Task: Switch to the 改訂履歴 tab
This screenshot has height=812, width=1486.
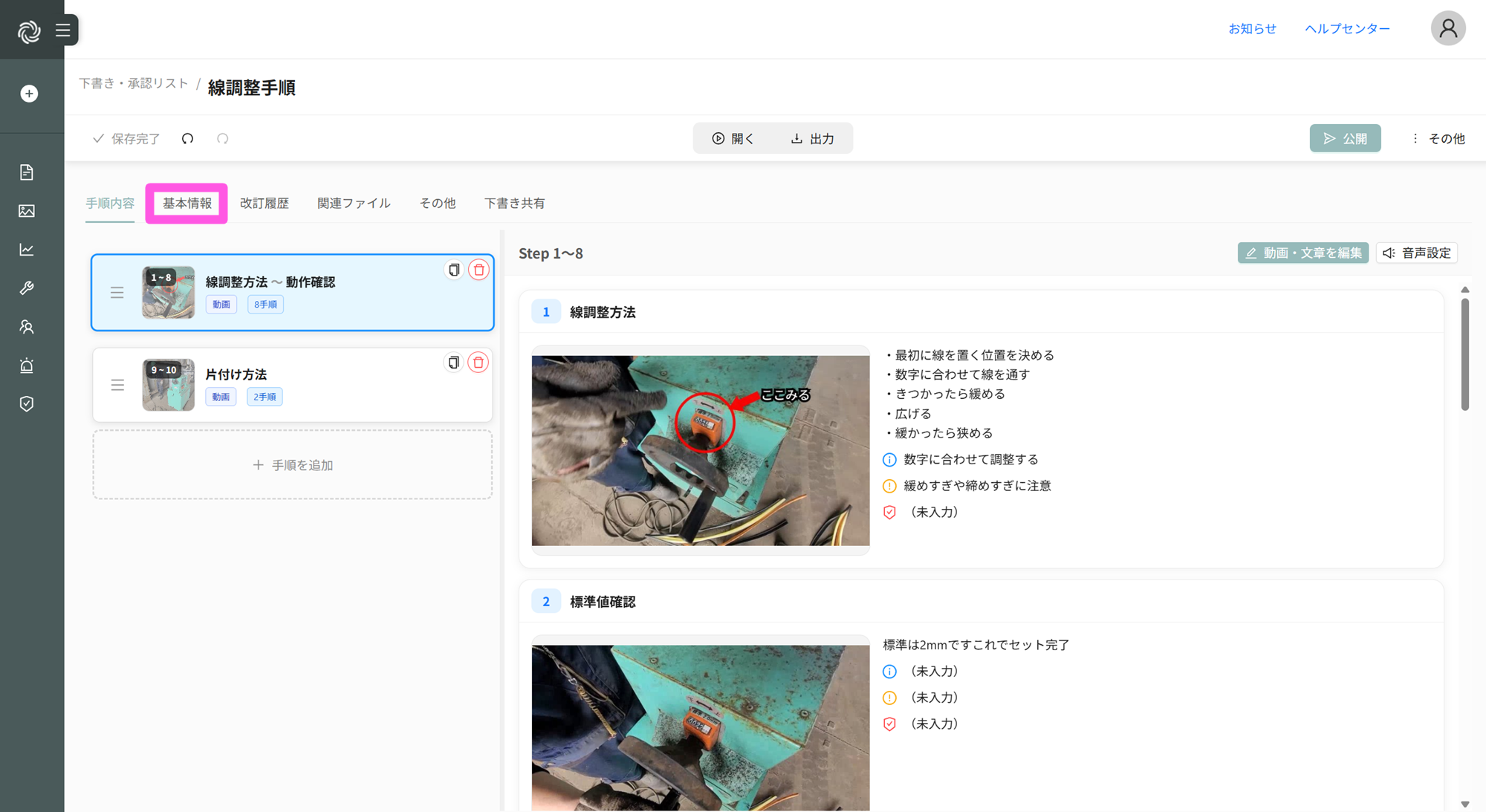Action: [265, 204]
